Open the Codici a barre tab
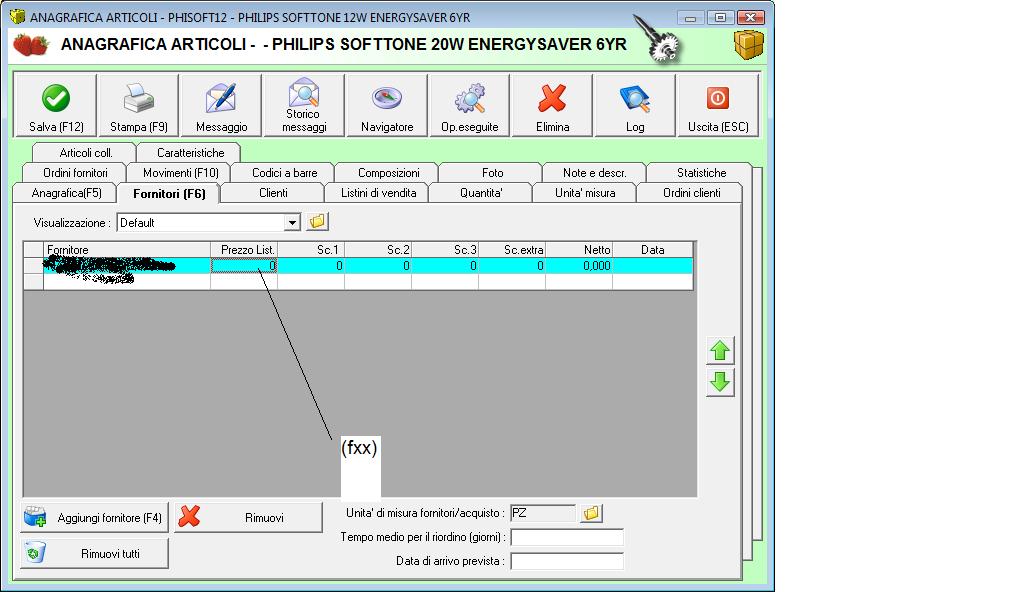 pyautogui.click(x=285, y=173)
